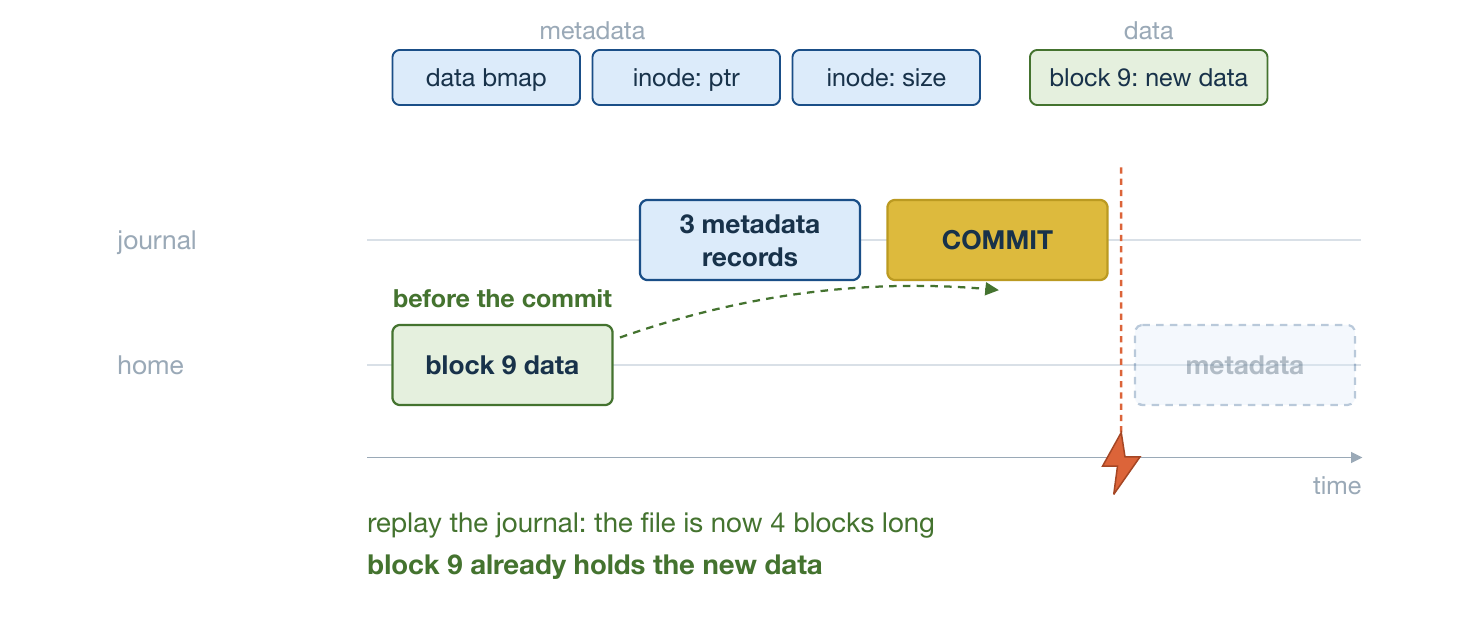Click the block 9: new data box
The height and width of the screenshot is (630, 1460).
1149,78
